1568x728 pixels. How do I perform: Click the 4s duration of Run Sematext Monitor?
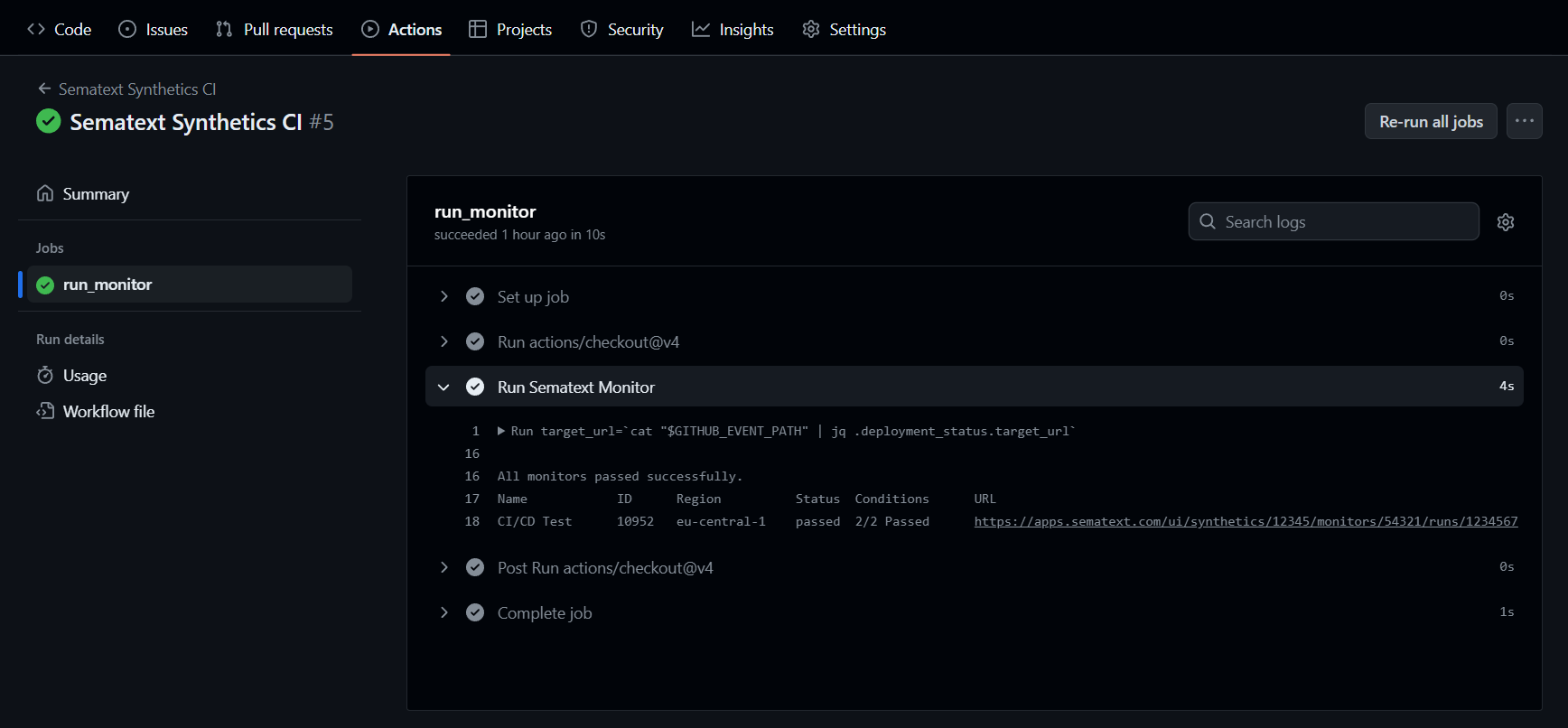coord(1507,386)
